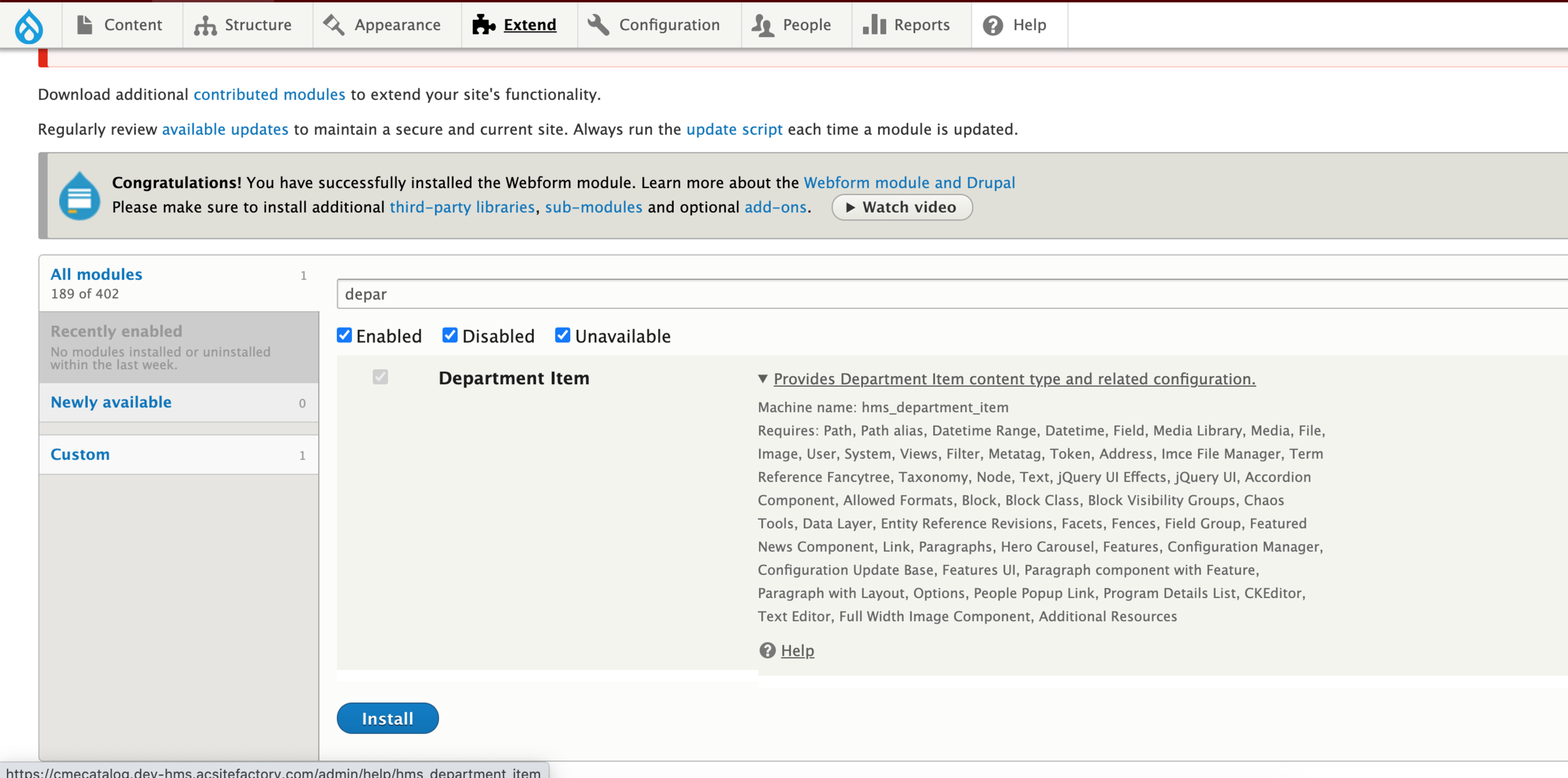Click the Appearance paintbrush icon
The height and width of the screenshot is (778, 1568).
point(334,25)
